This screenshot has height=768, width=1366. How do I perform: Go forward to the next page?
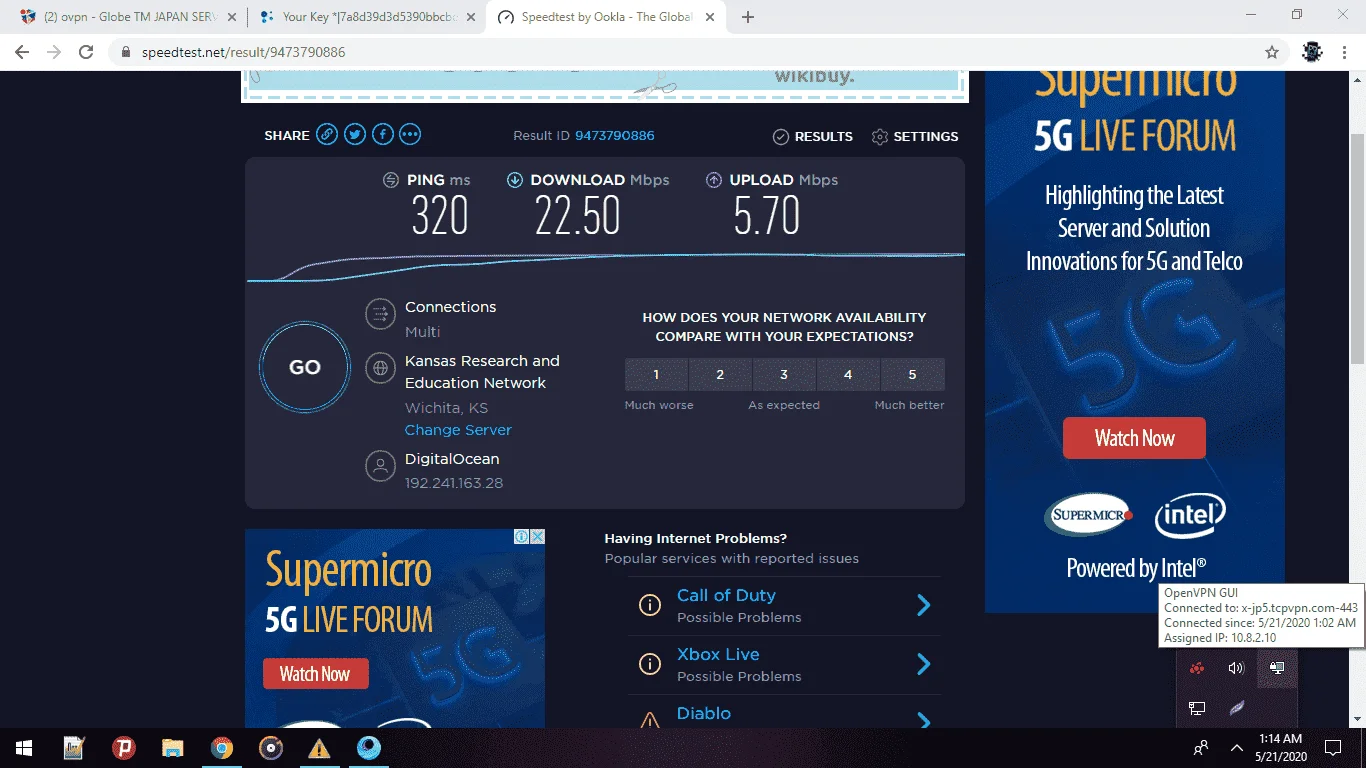tap(54, 52)
